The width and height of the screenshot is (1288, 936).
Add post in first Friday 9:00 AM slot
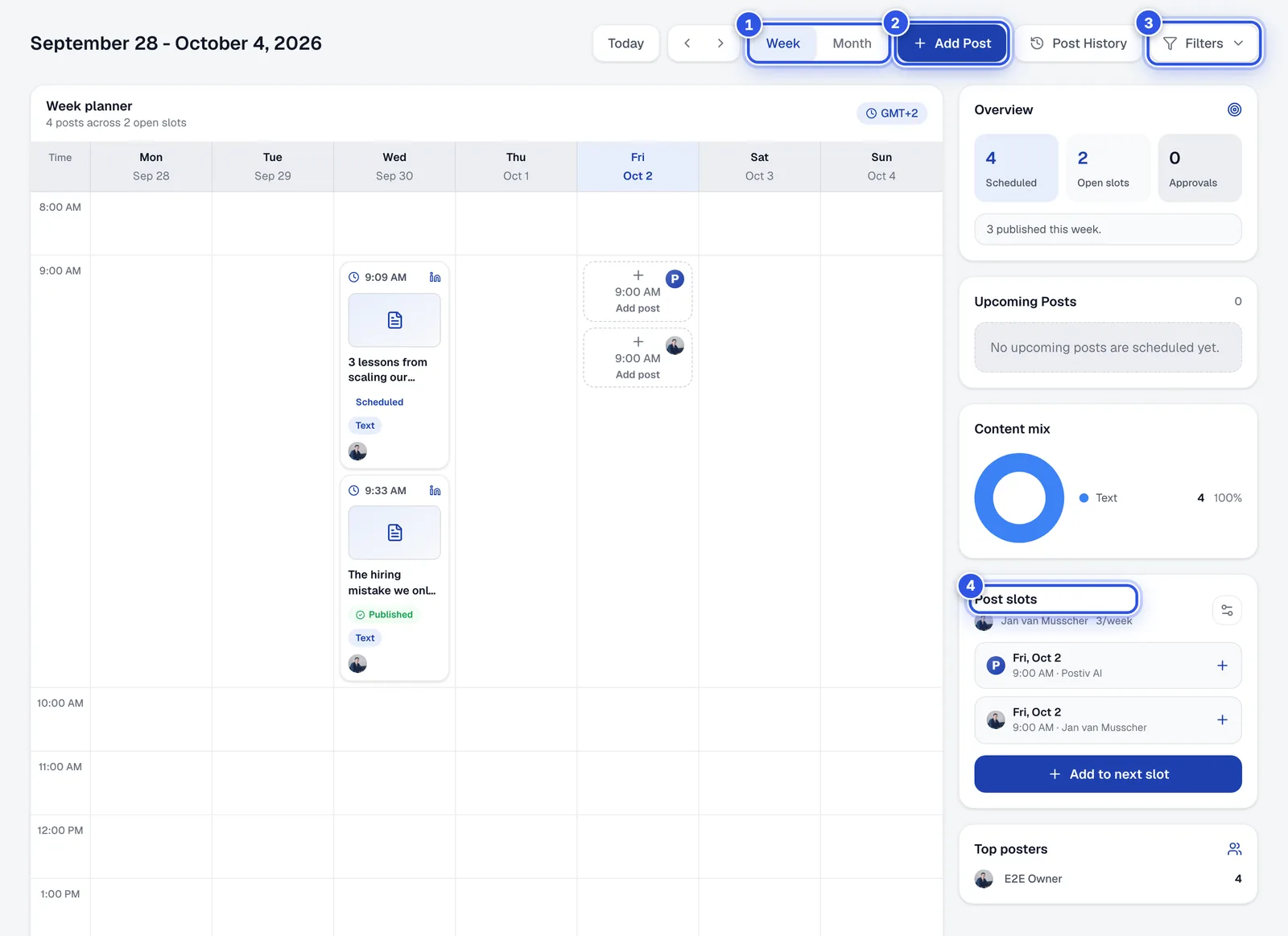coord(638,291)
